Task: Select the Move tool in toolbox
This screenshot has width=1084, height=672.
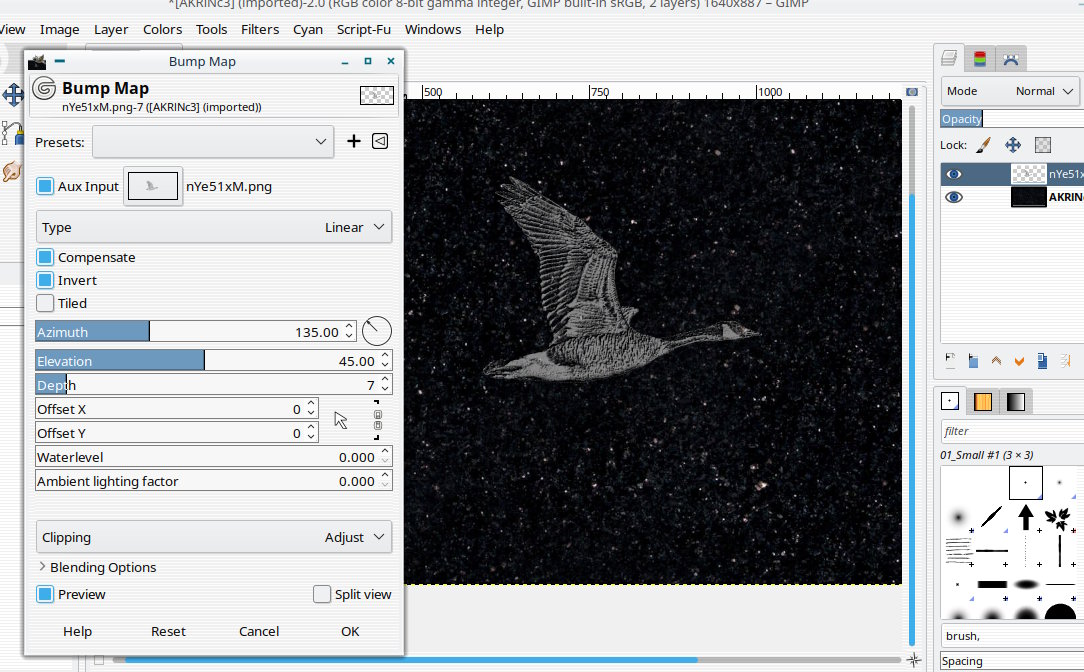Action: (13, 95)
